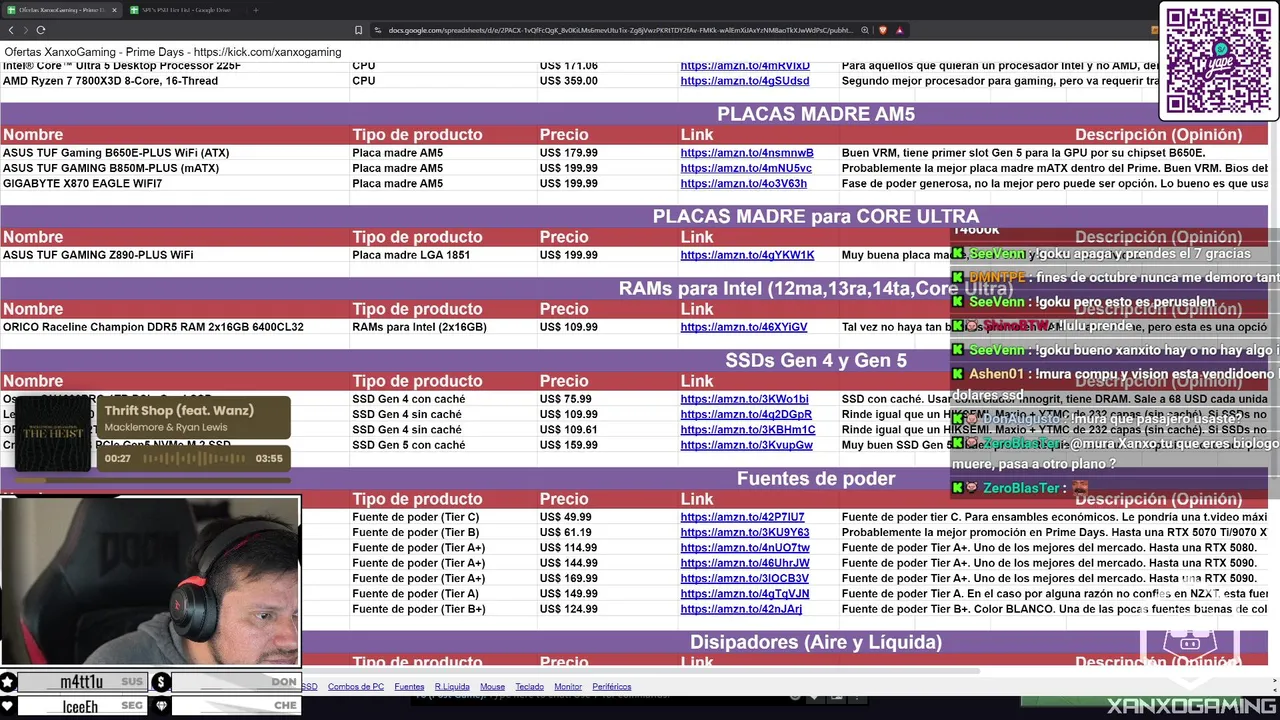Open the Combos de PC sheet tab

coord(356,687)
